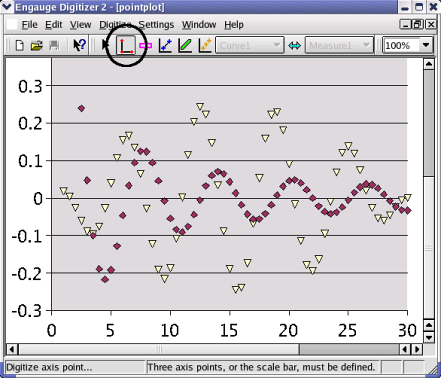Select the green Segment Fill tool
The image size is (441, 378).
pos(185,45)
